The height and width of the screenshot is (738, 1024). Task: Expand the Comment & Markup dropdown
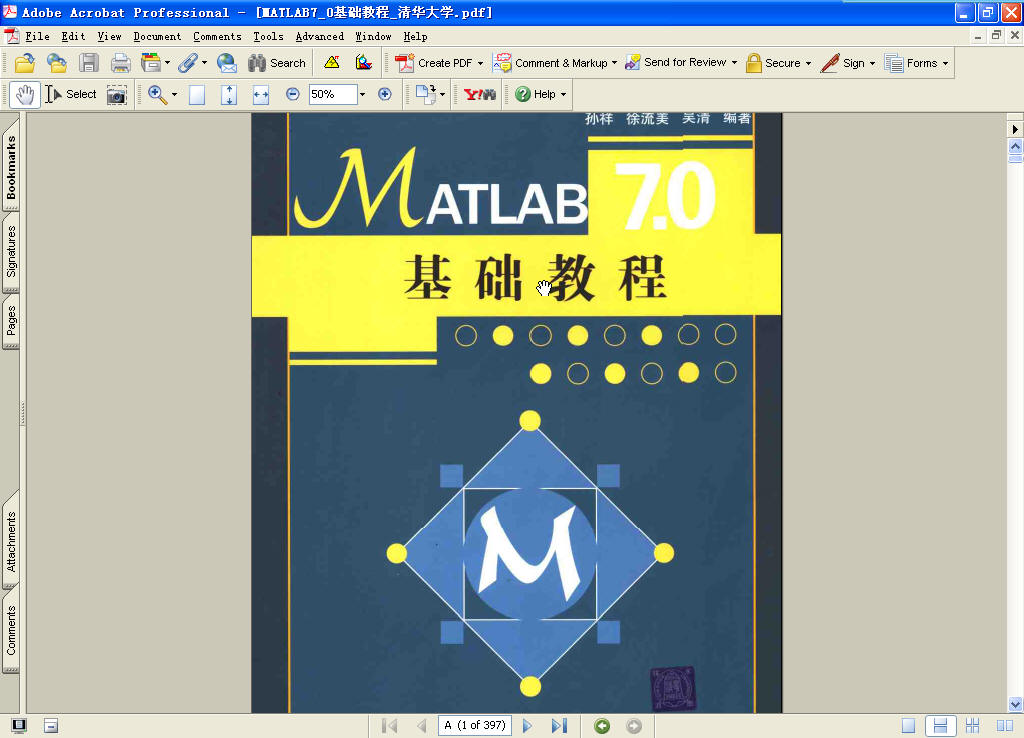tap(615, 63)
